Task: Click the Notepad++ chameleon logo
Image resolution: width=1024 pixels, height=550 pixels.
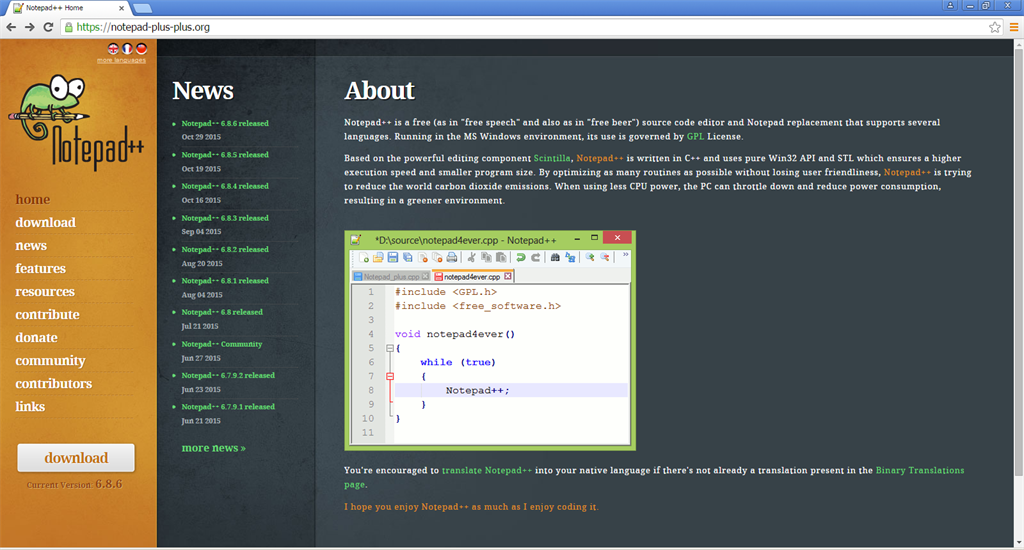Action: 76,121
